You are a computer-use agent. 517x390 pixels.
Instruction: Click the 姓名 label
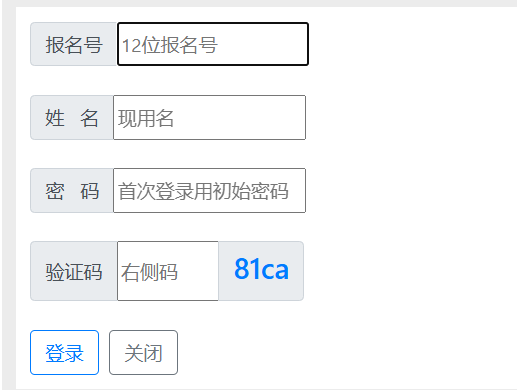pos(72,117)
